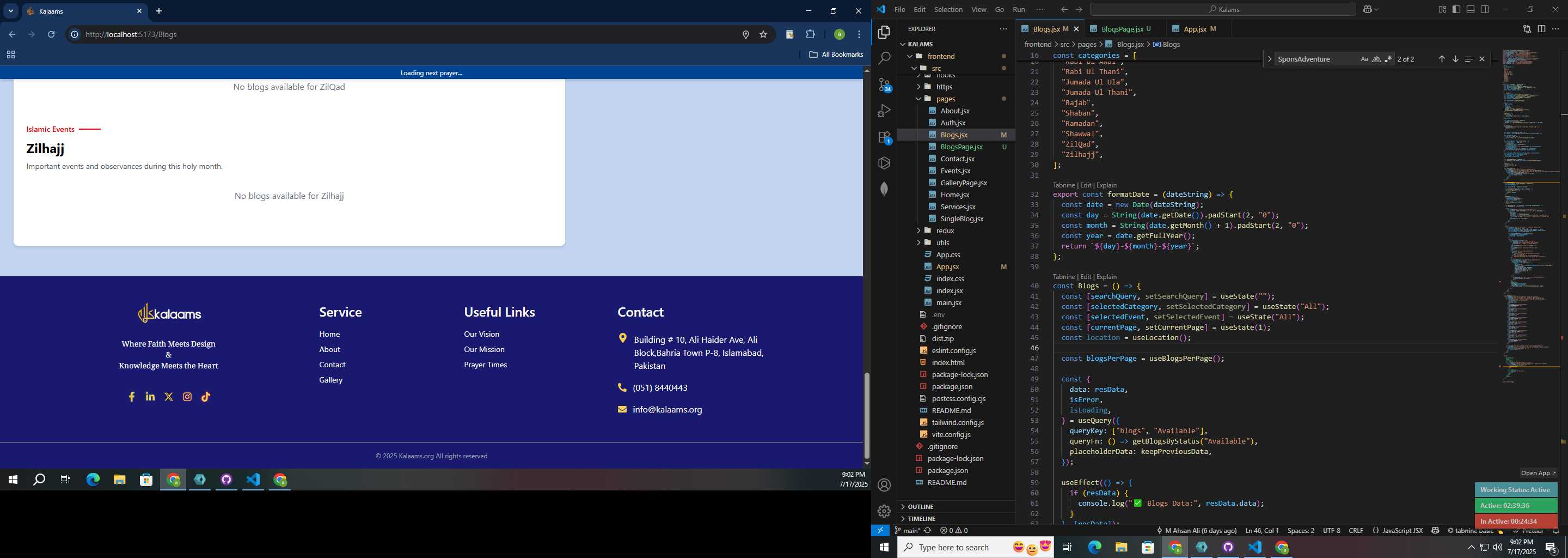Click Find in Selection icon in find widget
Image resolution: width=1568 pixels, height=558 pixels.
[x=1469, y=59]
